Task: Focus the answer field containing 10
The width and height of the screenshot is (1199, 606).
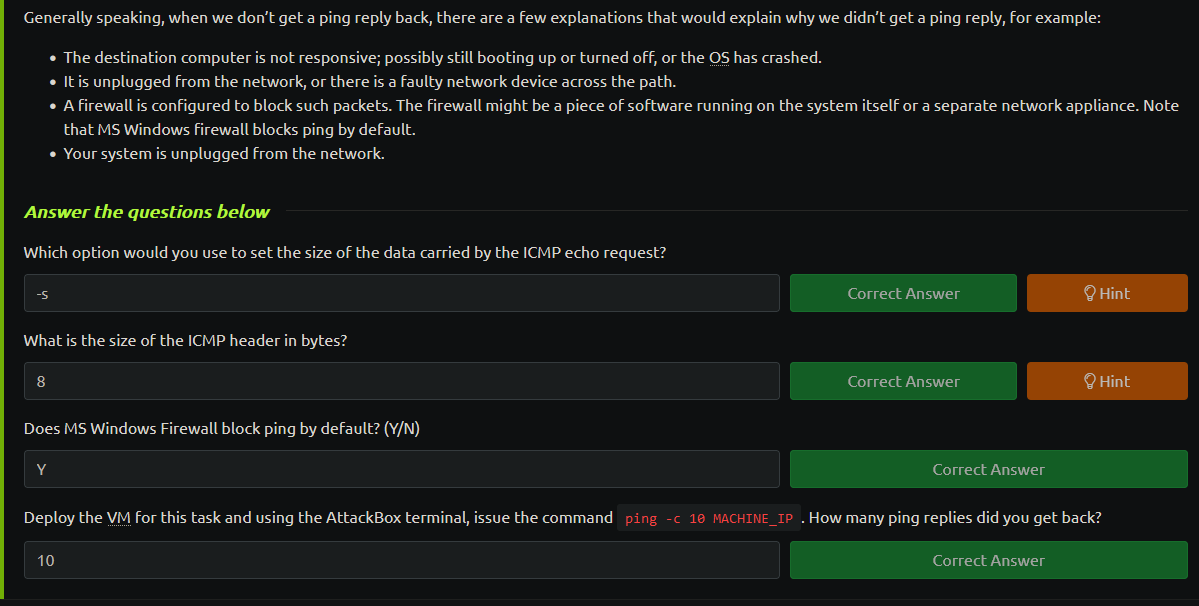Action: click(x=401, y=560)
